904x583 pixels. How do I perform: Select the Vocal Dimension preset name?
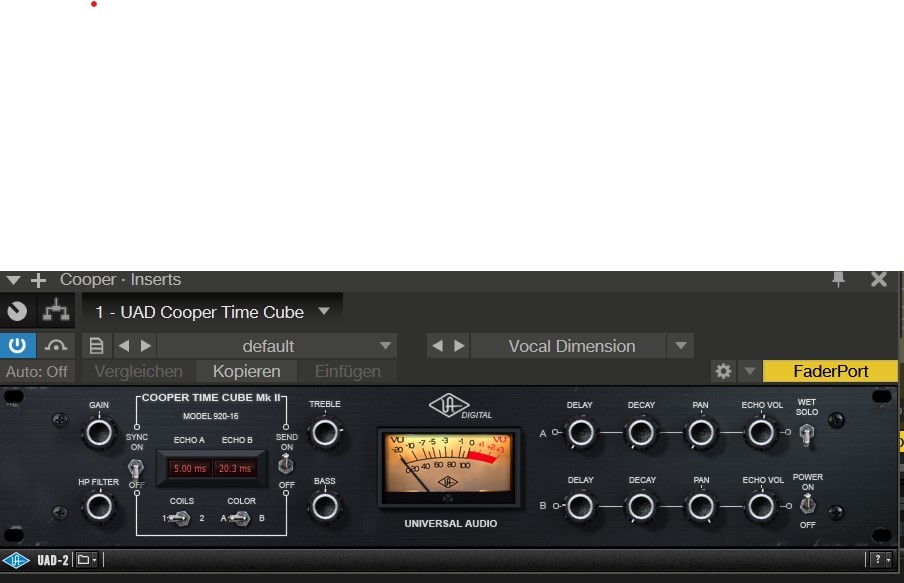[x=571, y=346]
